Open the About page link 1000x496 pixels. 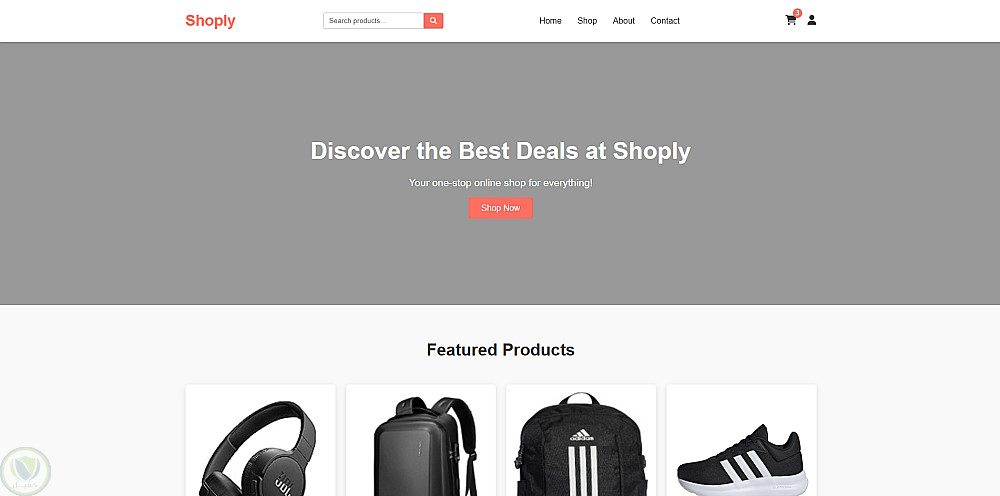[x=624, y=21]
